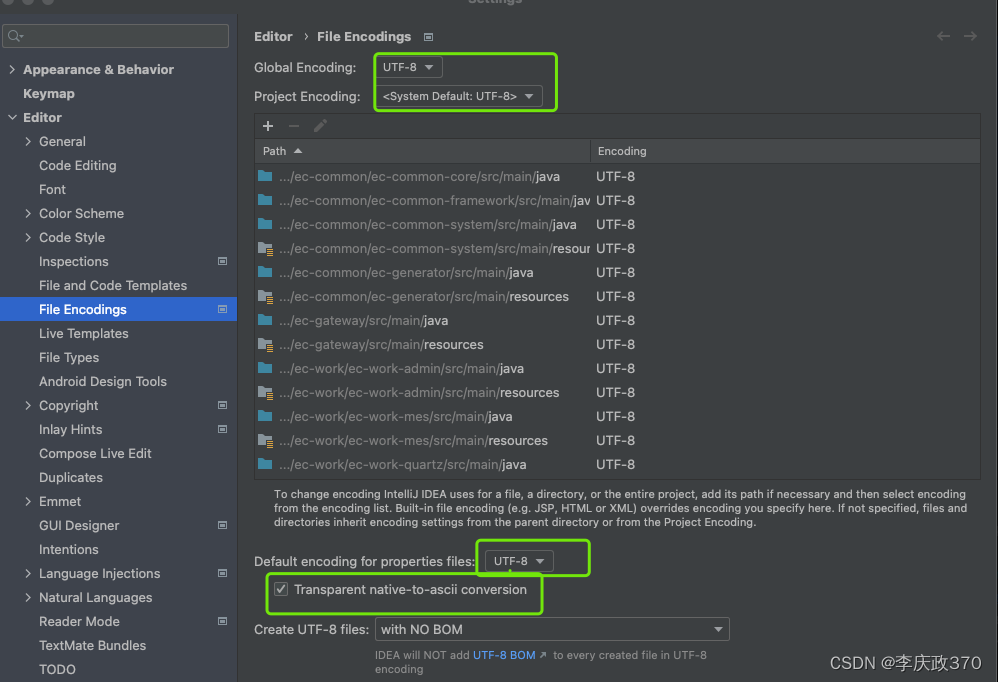Expand the Code Style node
Image resolution: width=998 pixels, height=682 pixels.
28,237
